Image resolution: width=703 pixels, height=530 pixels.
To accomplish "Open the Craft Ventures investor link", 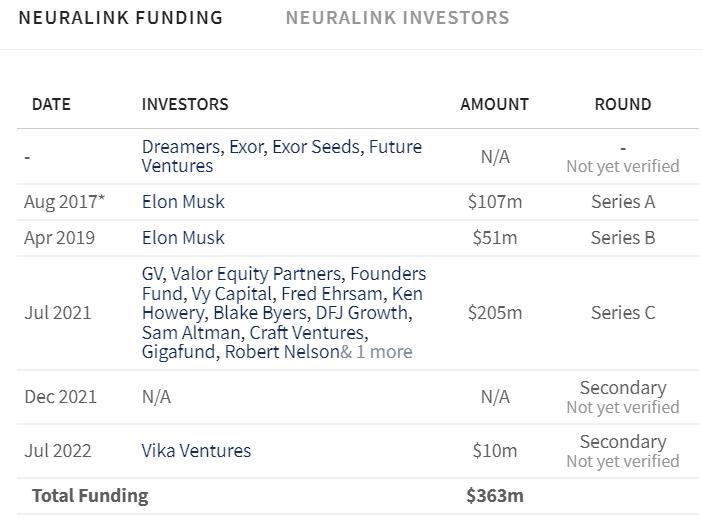I will [x=308, y=333].
